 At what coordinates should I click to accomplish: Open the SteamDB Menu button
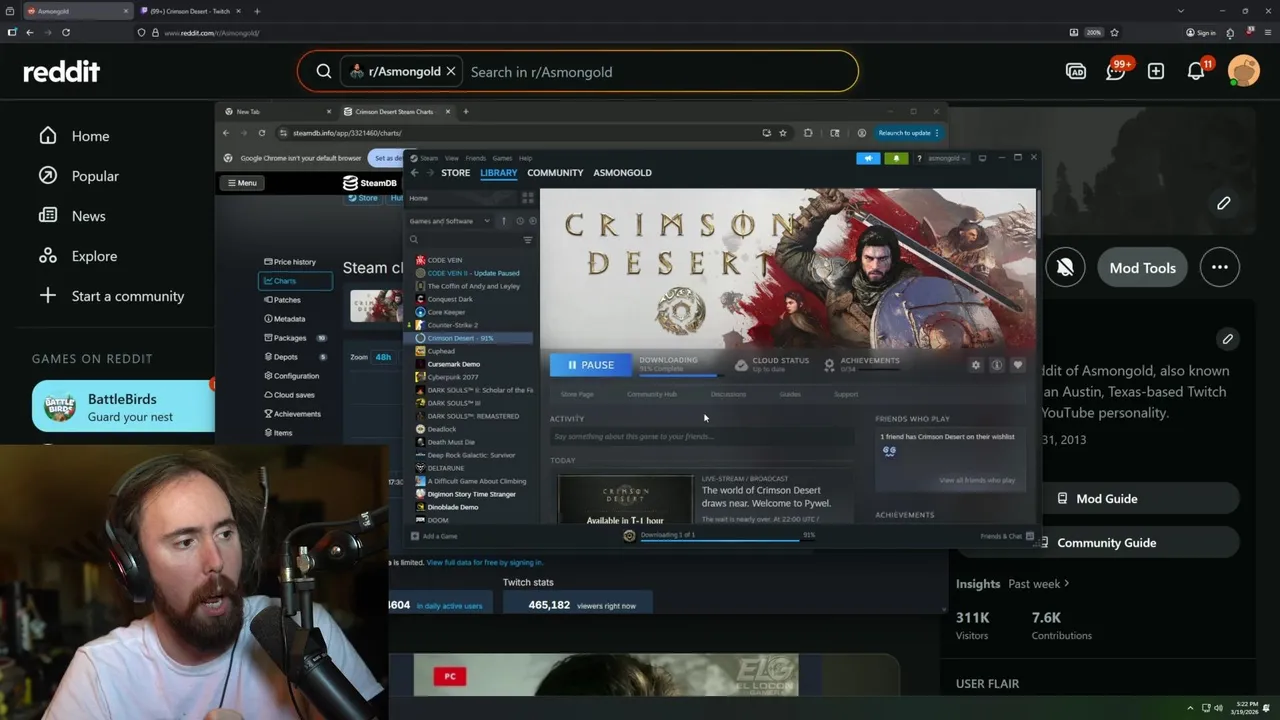241,183
